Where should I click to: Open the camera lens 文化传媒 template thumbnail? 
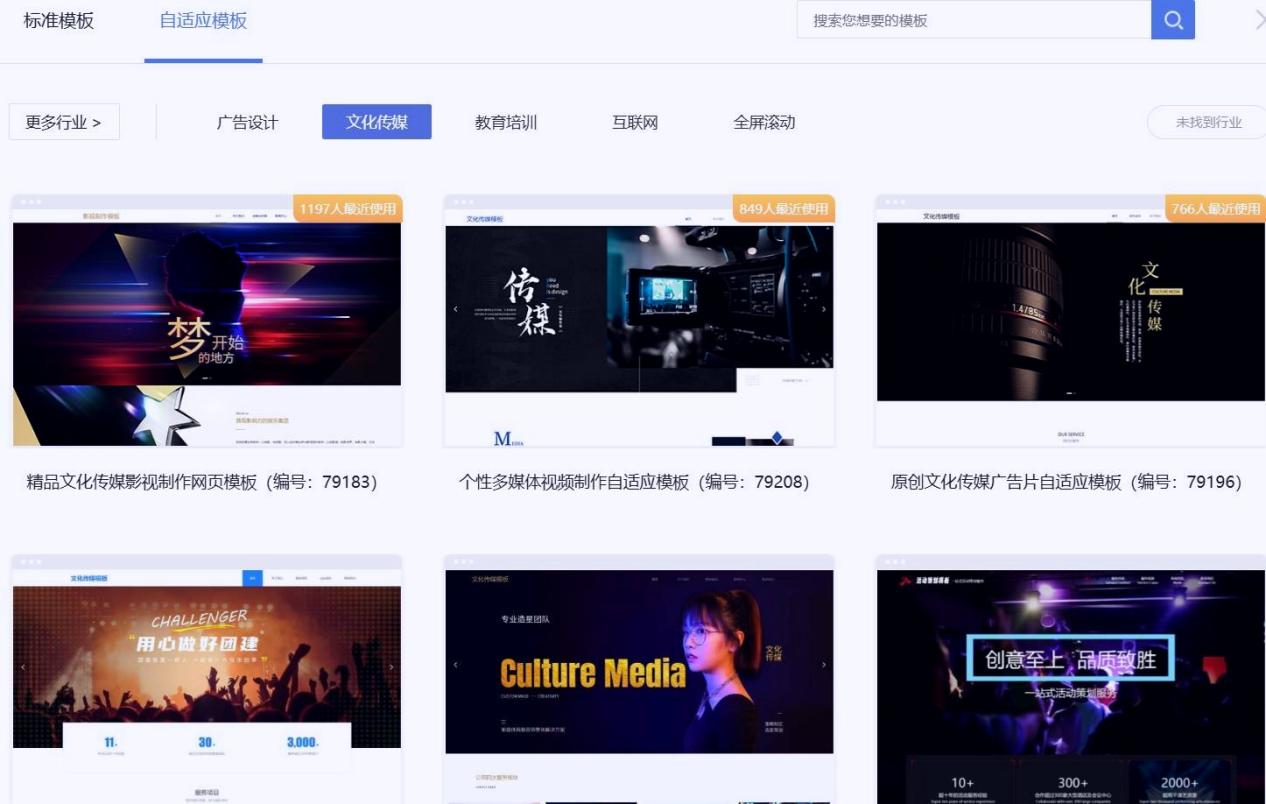1071,320
